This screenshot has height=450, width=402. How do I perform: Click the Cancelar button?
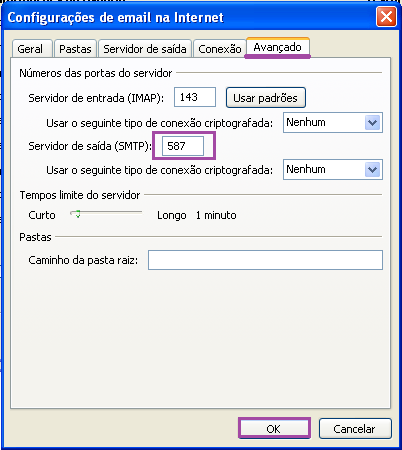(x=355, y=429)
